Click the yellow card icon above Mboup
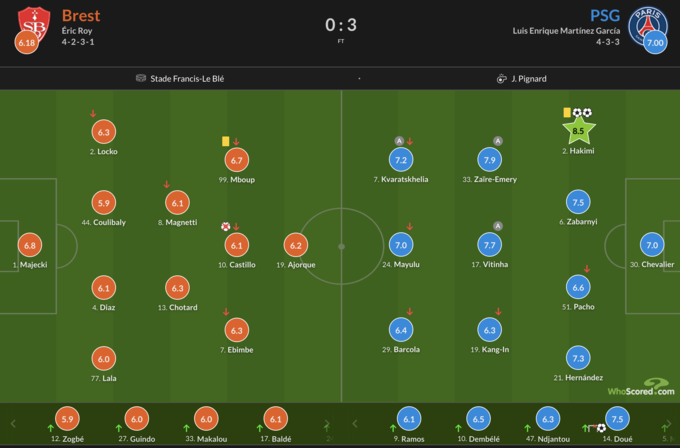680x448 pixels. pyautogui.click(x=226, y=141)
